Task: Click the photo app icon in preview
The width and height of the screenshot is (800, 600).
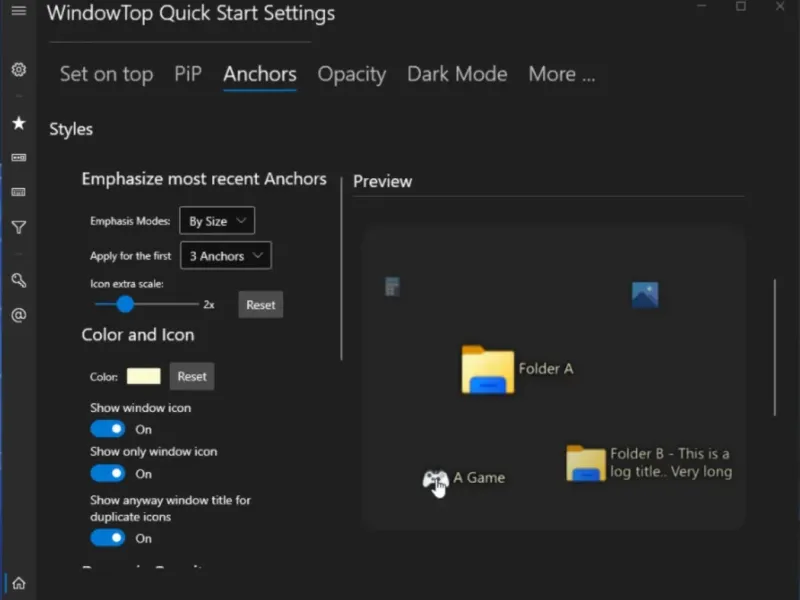Action: (x=645, y=295)
